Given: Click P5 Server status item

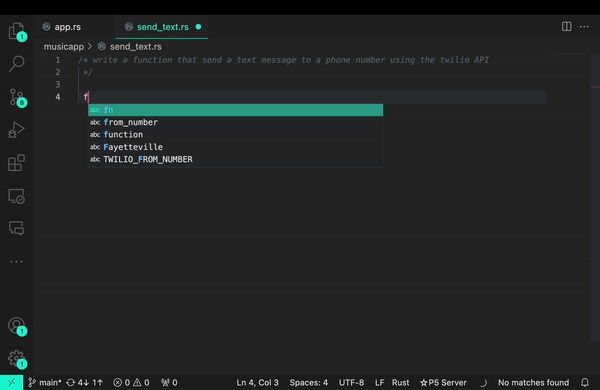Looking at the screenshot, I should click(443, 382).
